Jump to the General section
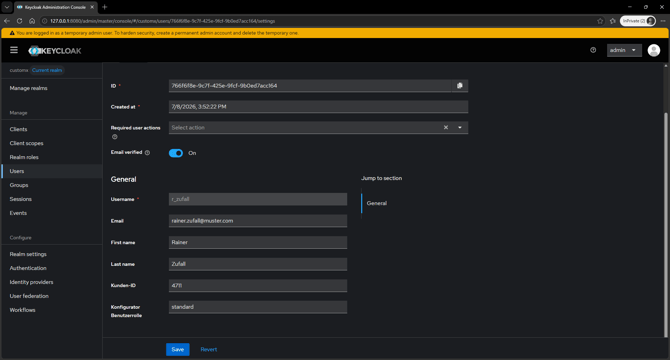 coord(377,203)
